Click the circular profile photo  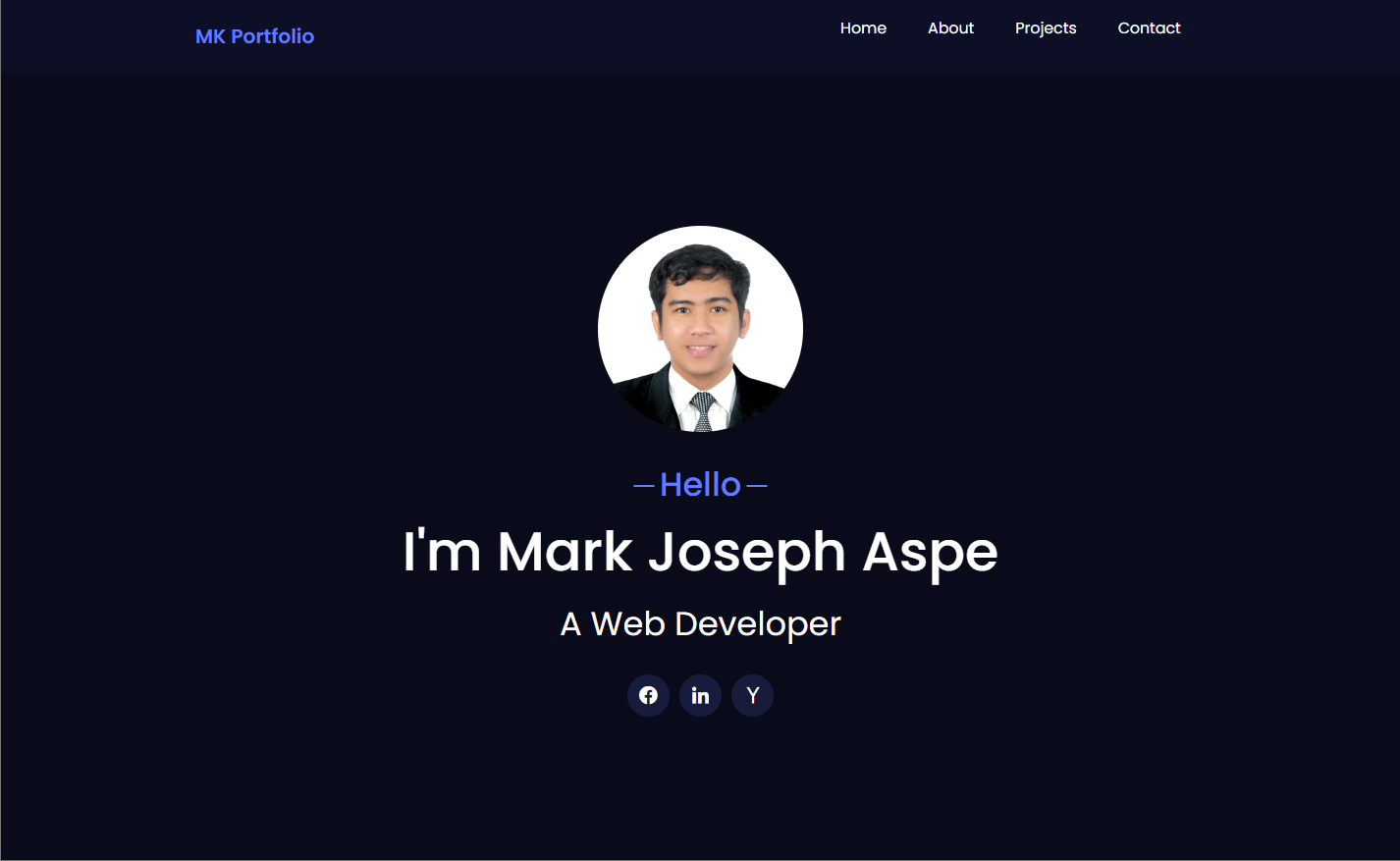(x=700, y=329)
